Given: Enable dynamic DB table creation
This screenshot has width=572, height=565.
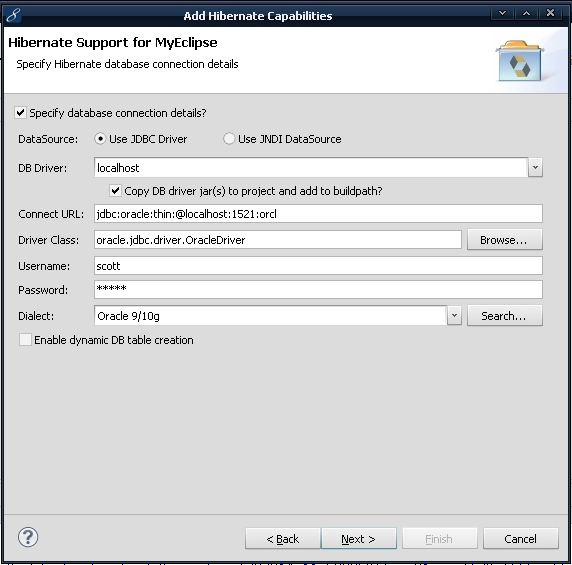Looking at the screenshot, I should coord(25,340).
